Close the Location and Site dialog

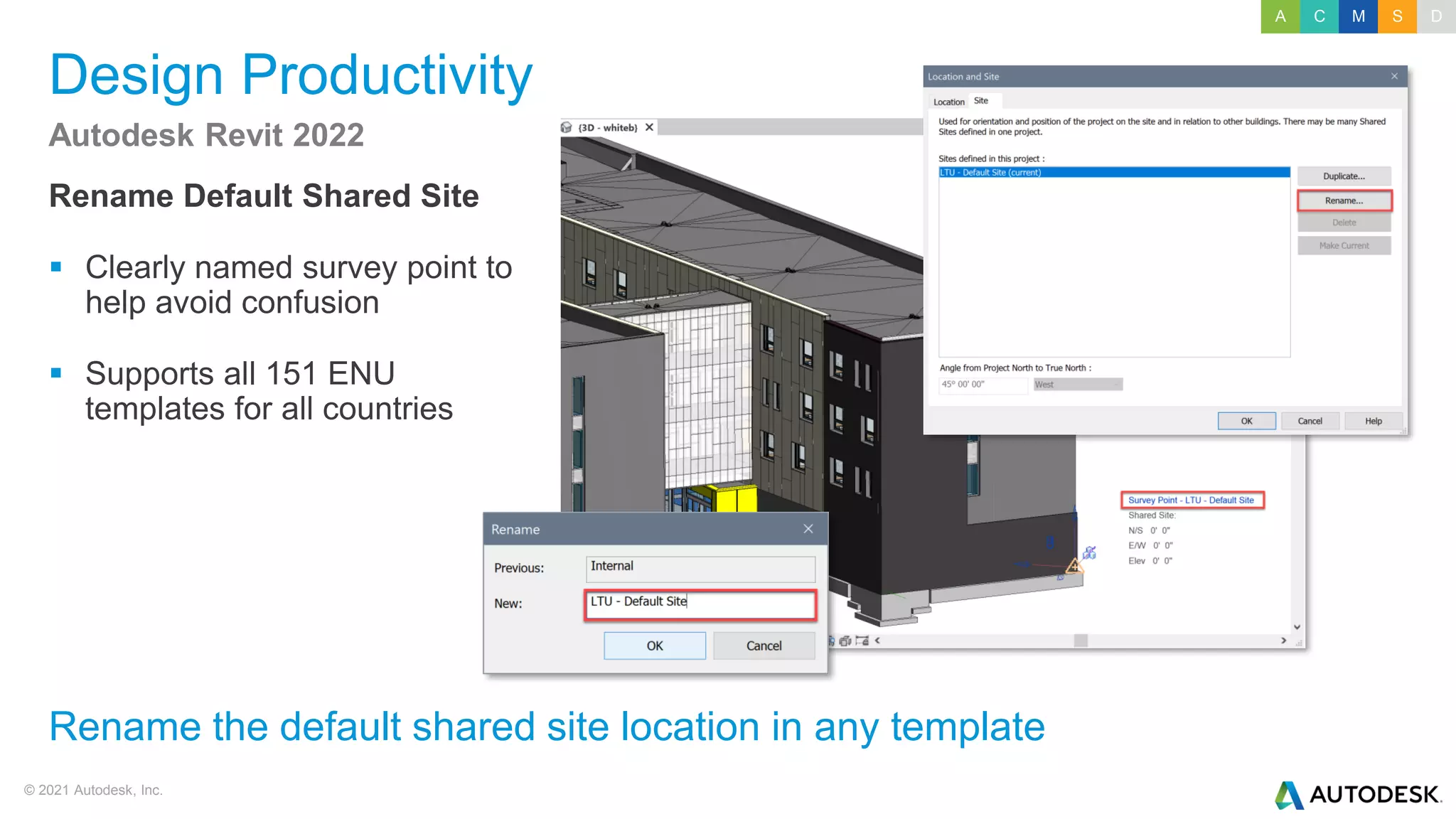(x=1394, y=76)
